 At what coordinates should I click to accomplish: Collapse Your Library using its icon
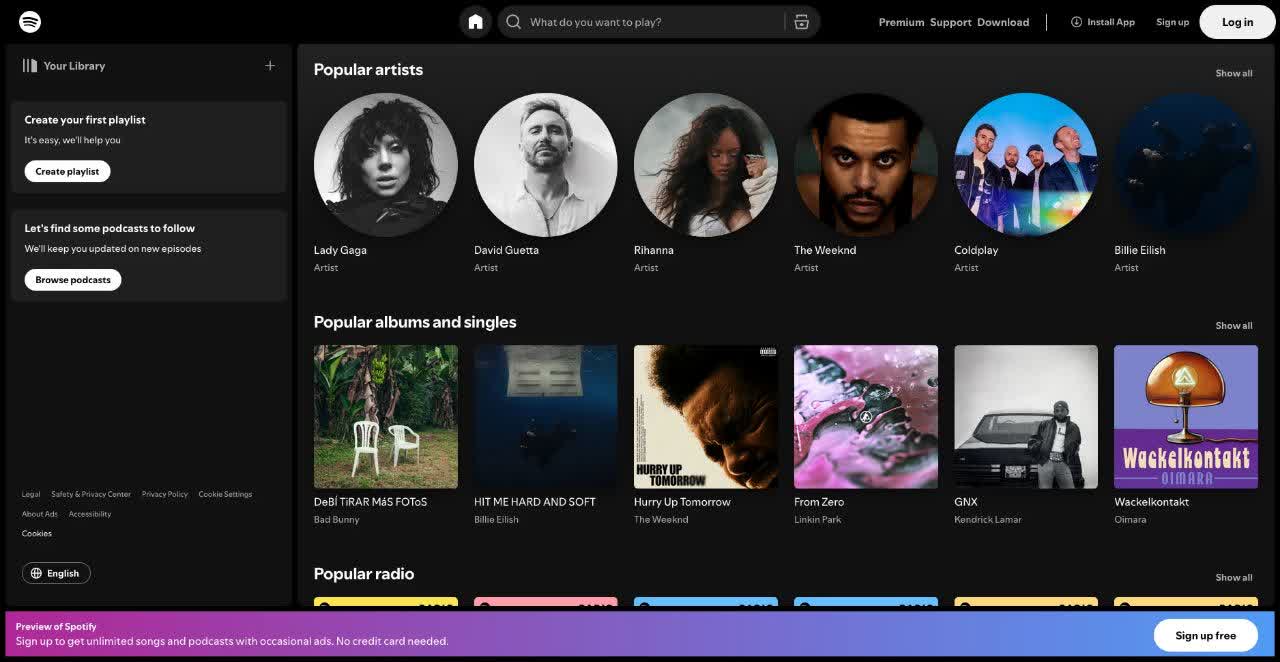[30, 66]
